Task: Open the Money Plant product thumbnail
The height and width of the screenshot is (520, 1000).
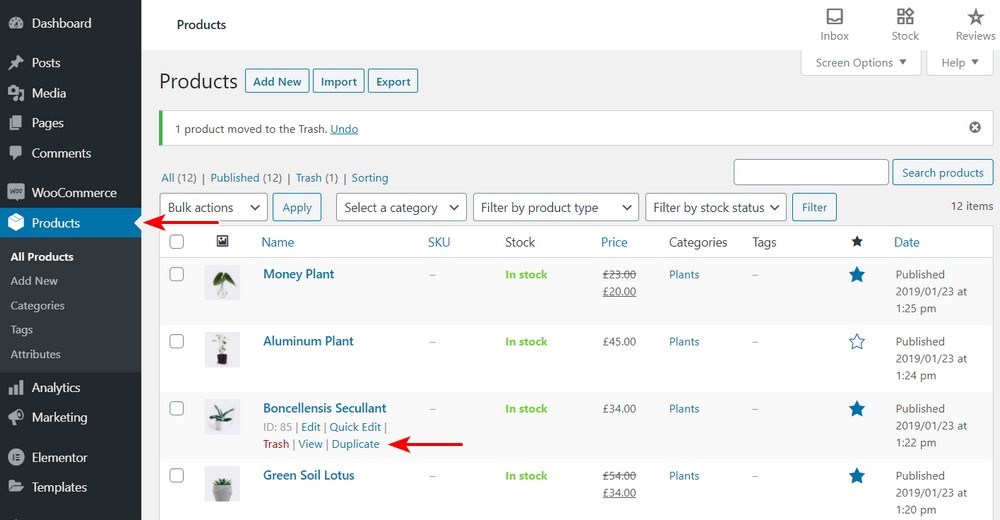Action: (222, 283)
